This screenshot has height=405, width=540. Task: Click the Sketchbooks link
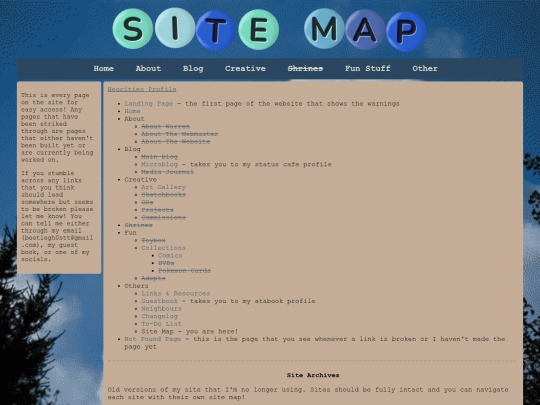coord(164,195)
